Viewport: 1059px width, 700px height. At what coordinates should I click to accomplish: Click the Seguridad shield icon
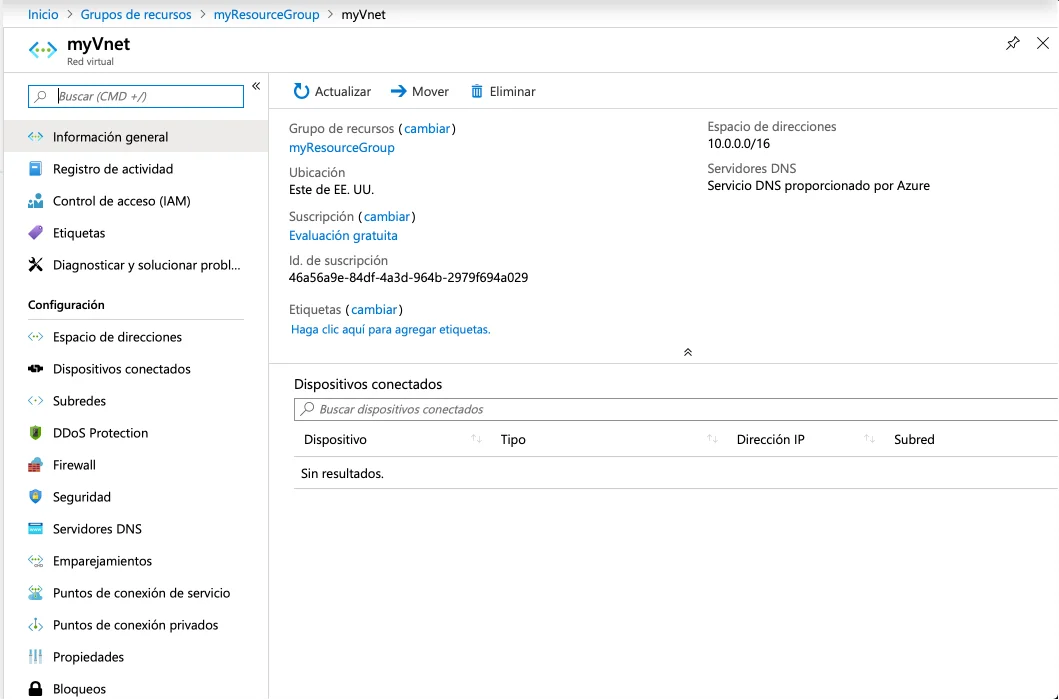[35, 497]
